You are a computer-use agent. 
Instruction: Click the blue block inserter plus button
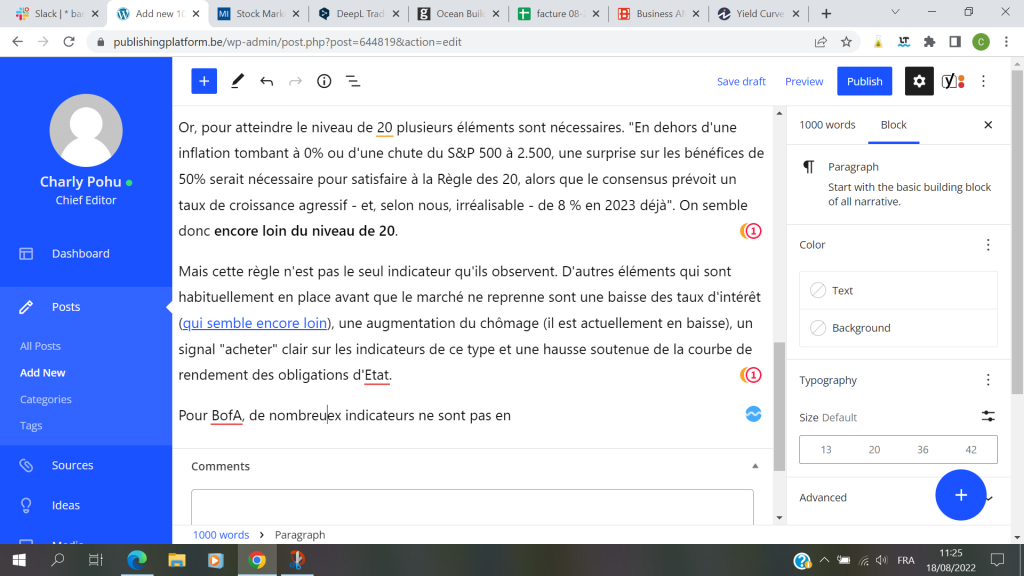[x=204, y=81]
